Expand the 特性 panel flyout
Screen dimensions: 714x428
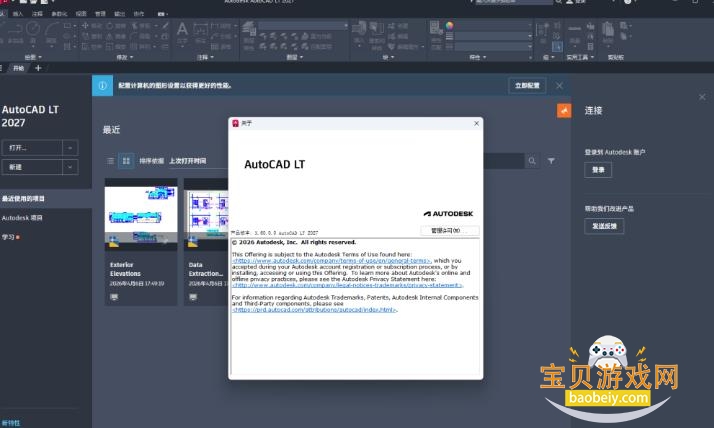click(477, 57)
